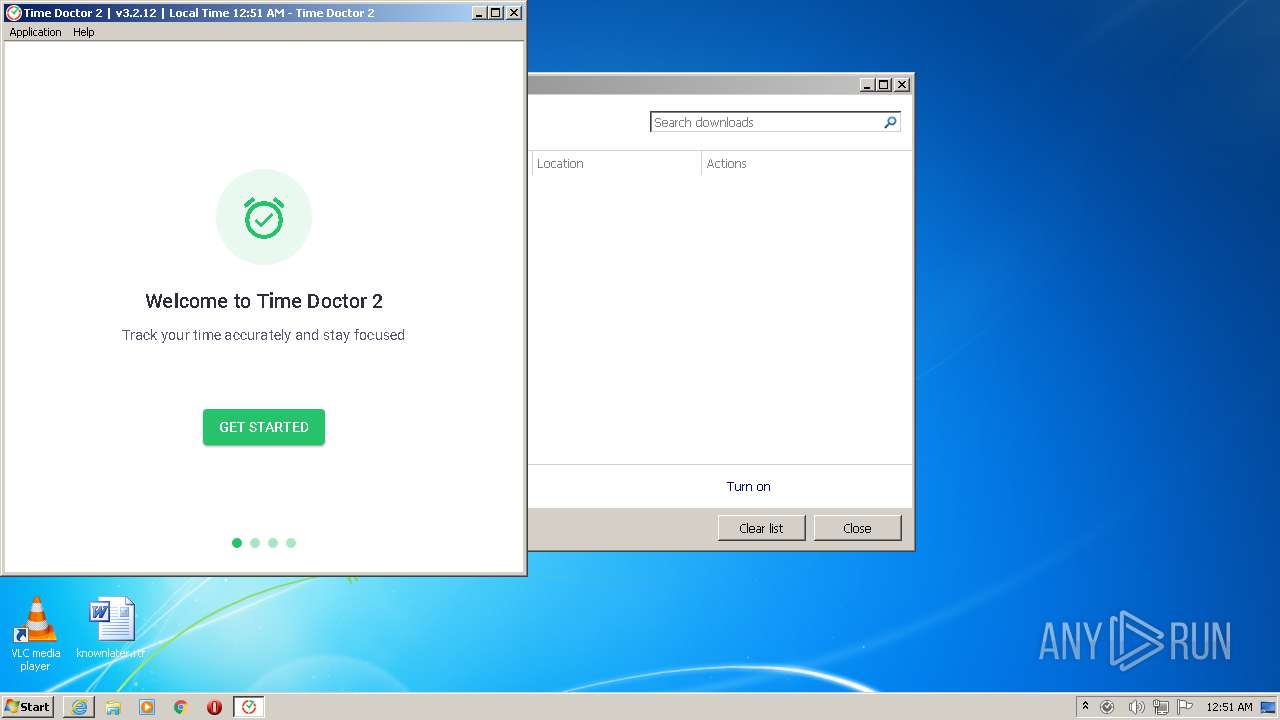Jump to the third onboarding page dot
Viewport: 1280px width, 720px height.
(x=273, y=543)
